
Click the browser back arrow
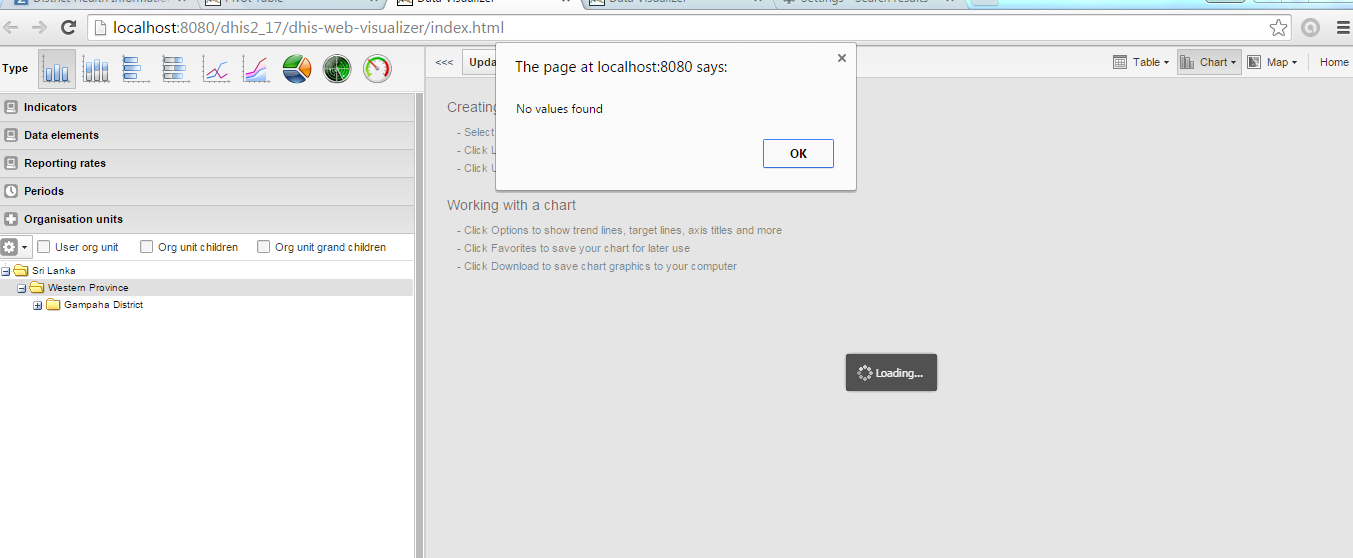pos(12,27)
